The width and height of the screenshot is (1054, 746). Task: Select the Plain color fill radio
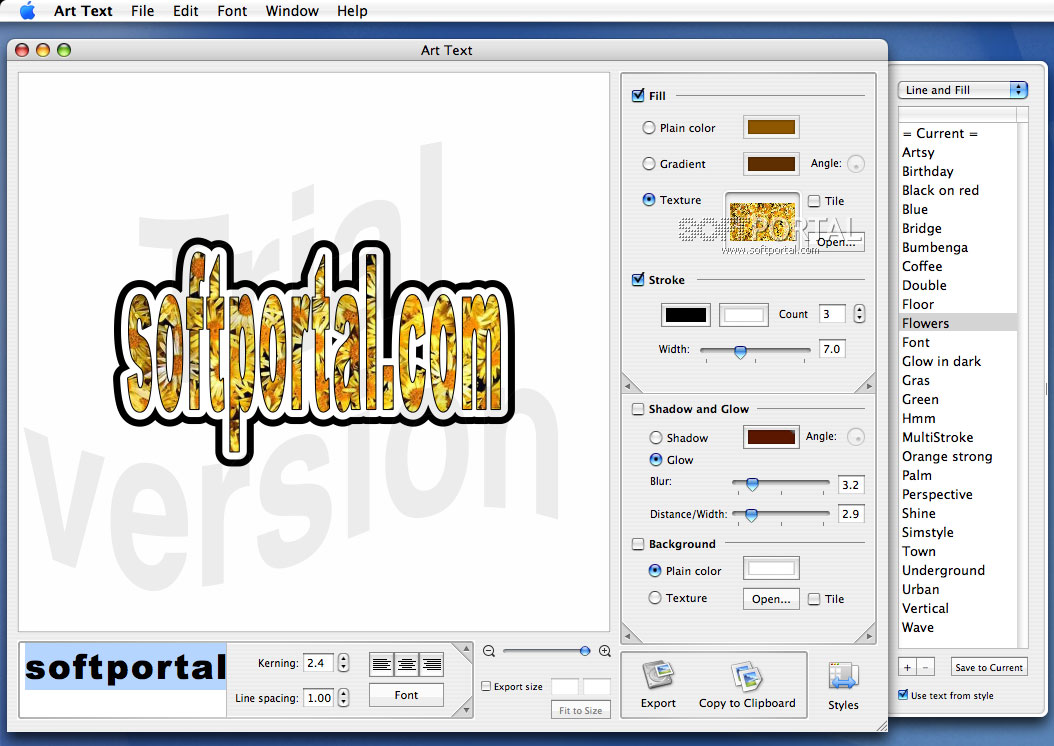pyautogui.click(x=649, y=128)
